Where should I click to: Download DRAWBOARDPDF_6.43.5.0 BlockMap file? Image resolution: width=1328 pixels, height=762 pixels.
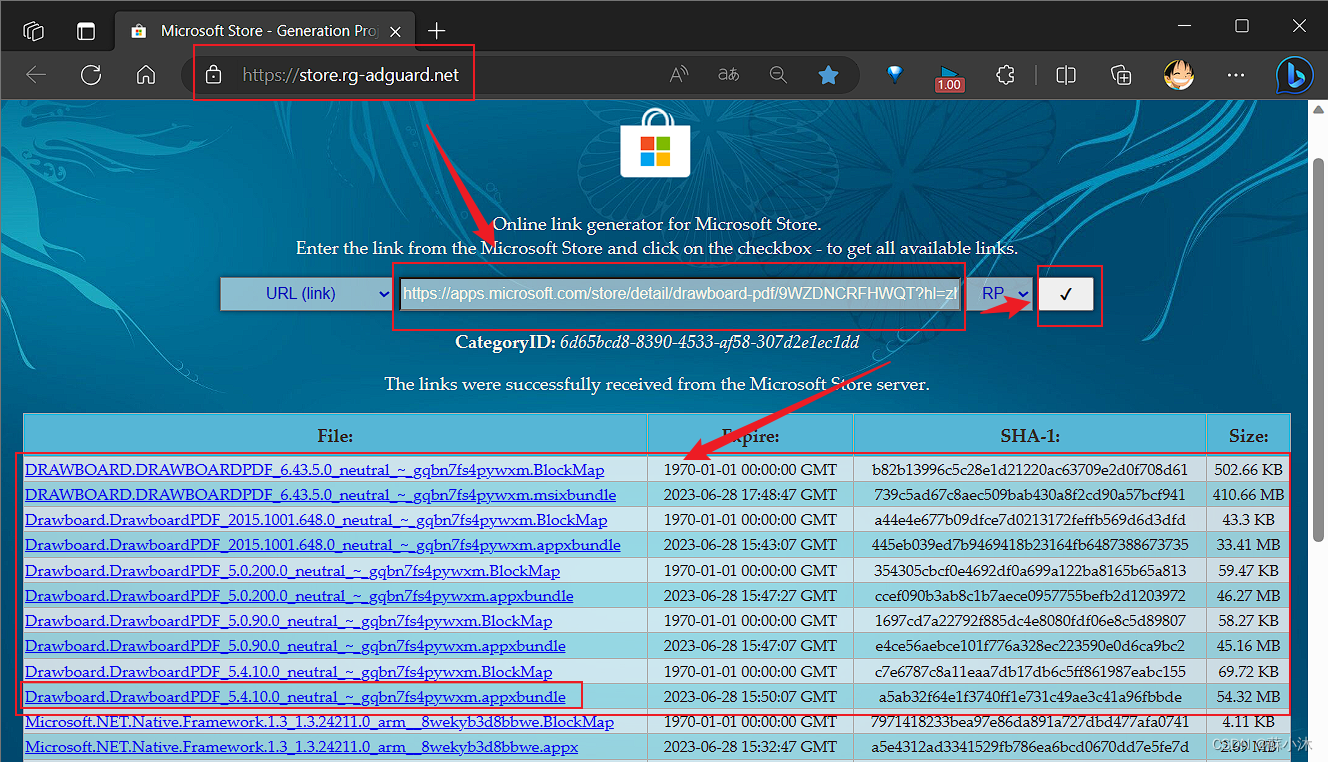point(314,469)
